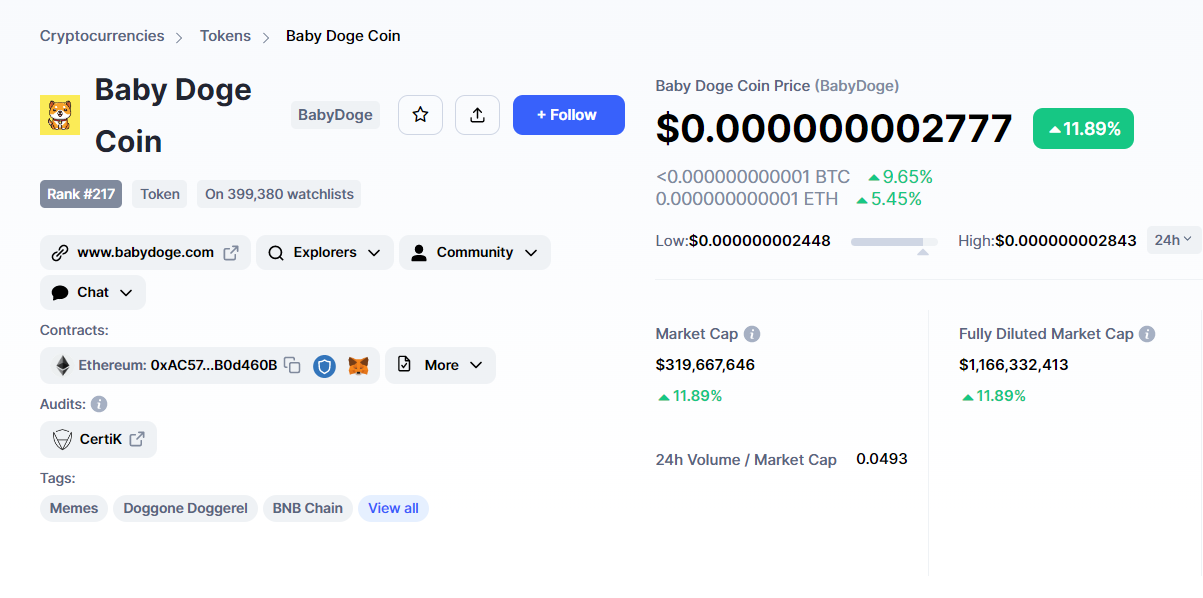Viewport: 1203px width, 598px height.
Task: Open the CertiK audit link
Action: 98,439
